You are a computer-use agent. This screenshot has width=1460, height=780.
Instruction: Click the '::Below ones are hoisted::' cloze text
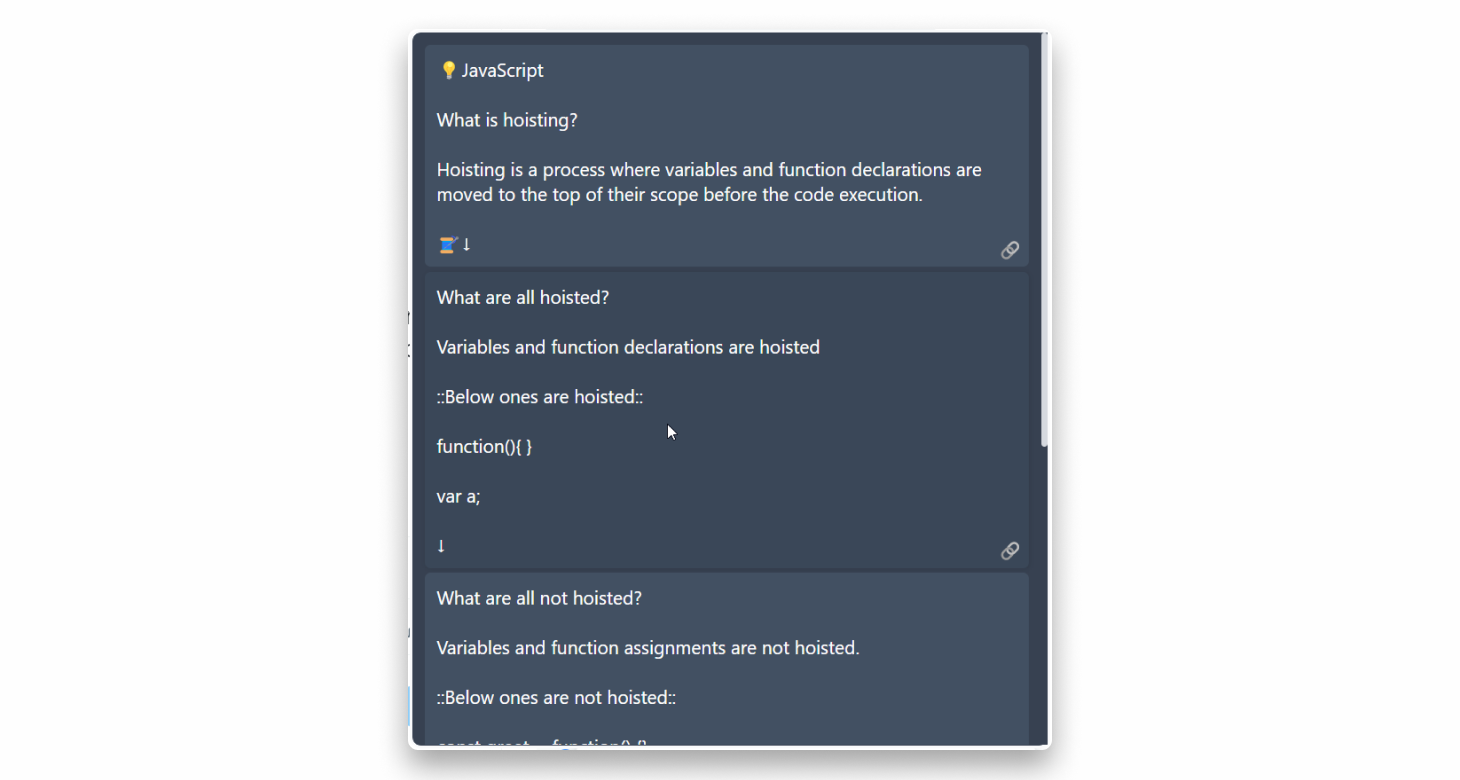click(539, 397)
